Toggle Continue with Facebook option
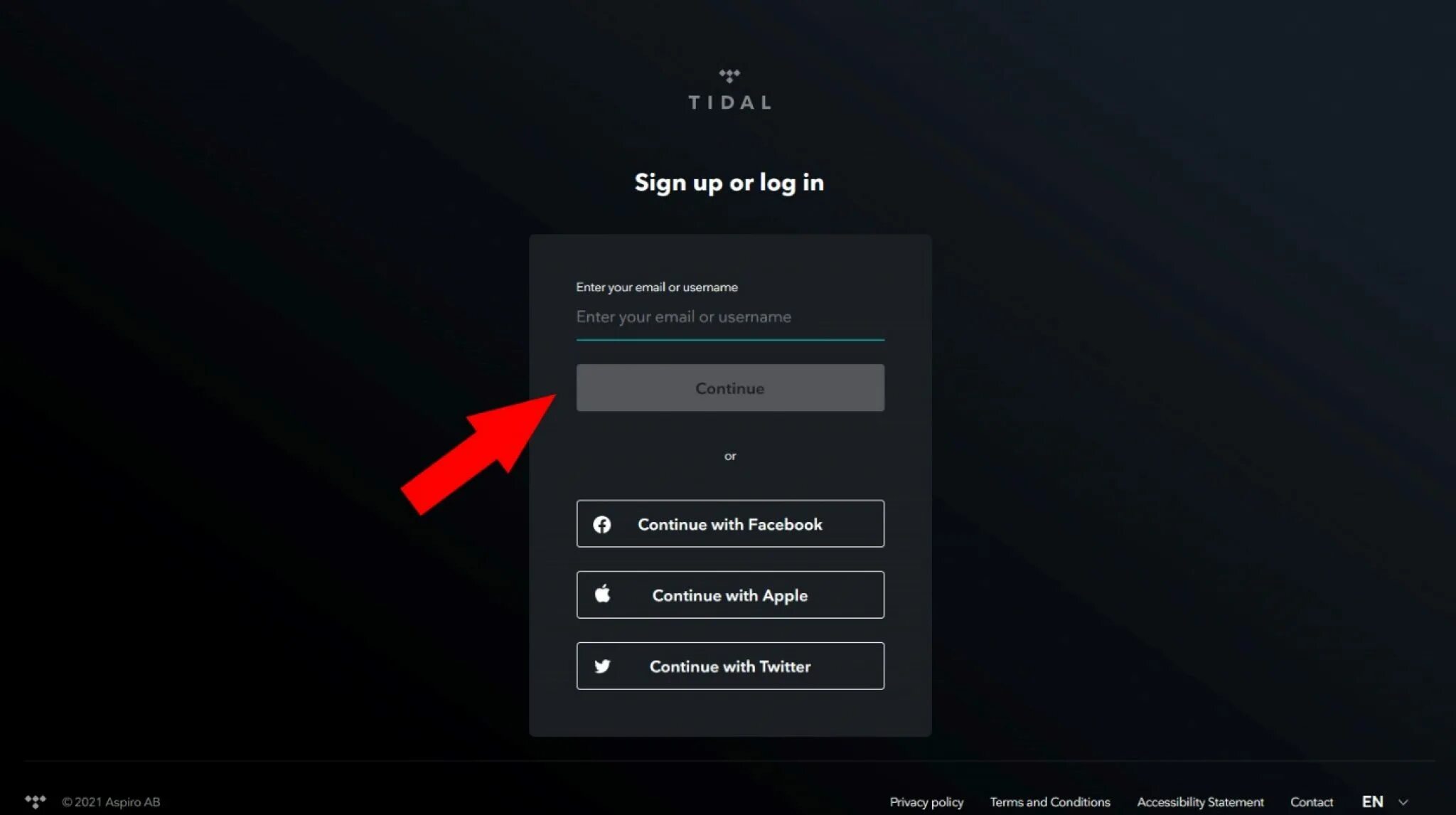The height and width of the screenshot is (815, 1456). click(x=730, y=524)
